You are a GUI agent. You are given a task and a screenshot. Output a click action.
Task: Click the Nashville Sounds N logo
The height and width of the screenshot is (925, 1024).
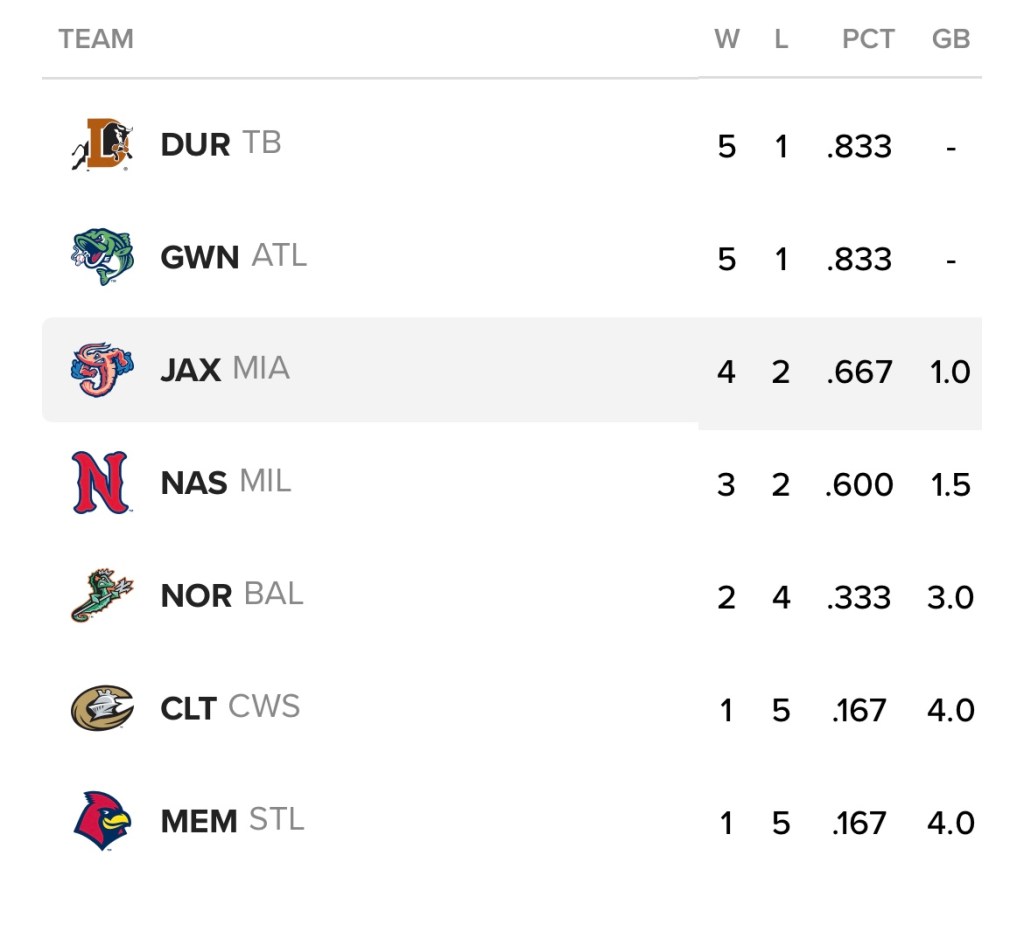point(101,483)
